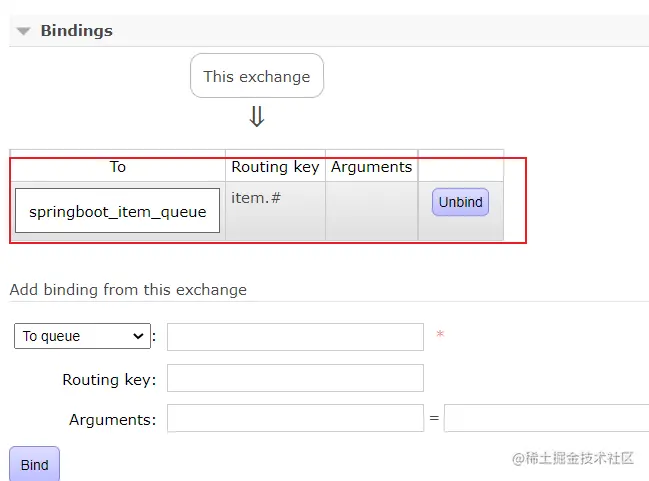The image size is (649, 481).
Task: Click the Bindings section heading
Action: (76, 31)
